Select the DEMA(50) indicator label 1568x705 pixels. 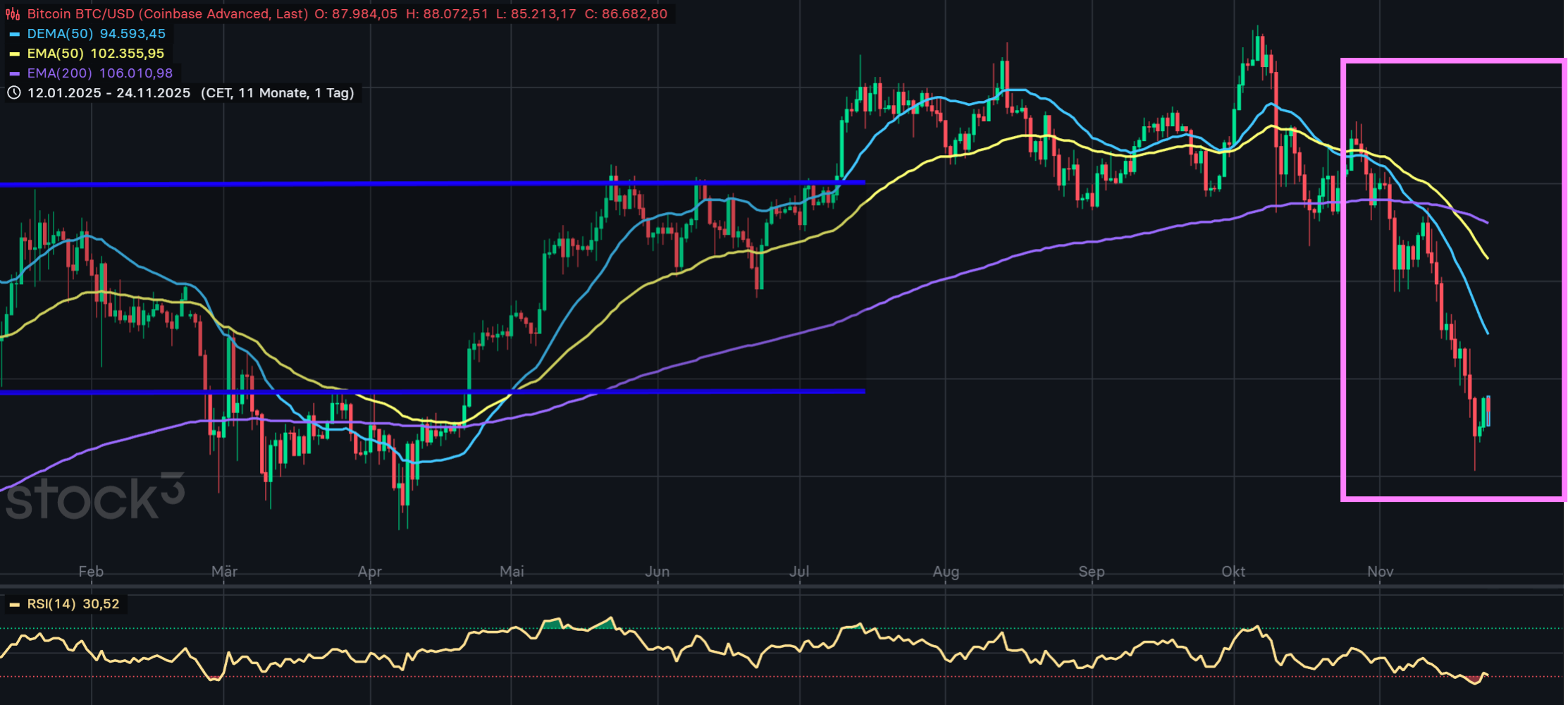click(x=60, y=34)
